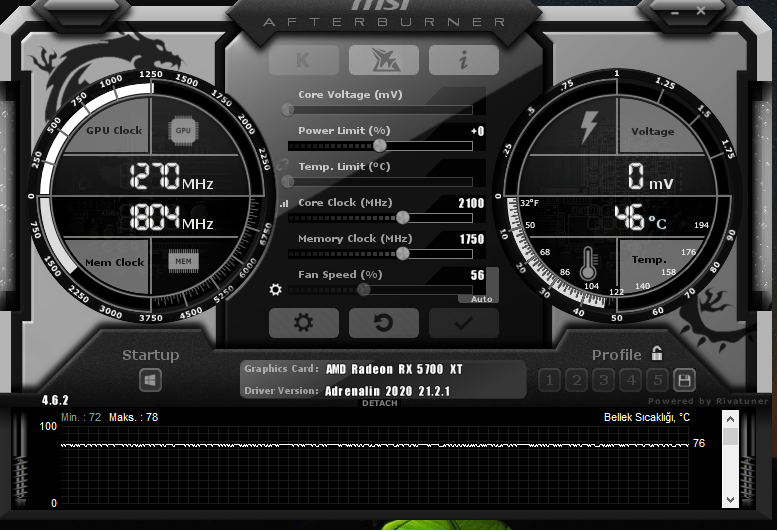The image size is (778, 531).
Task: Click the 1804 MHz memory clock readout
Action: 171,217
